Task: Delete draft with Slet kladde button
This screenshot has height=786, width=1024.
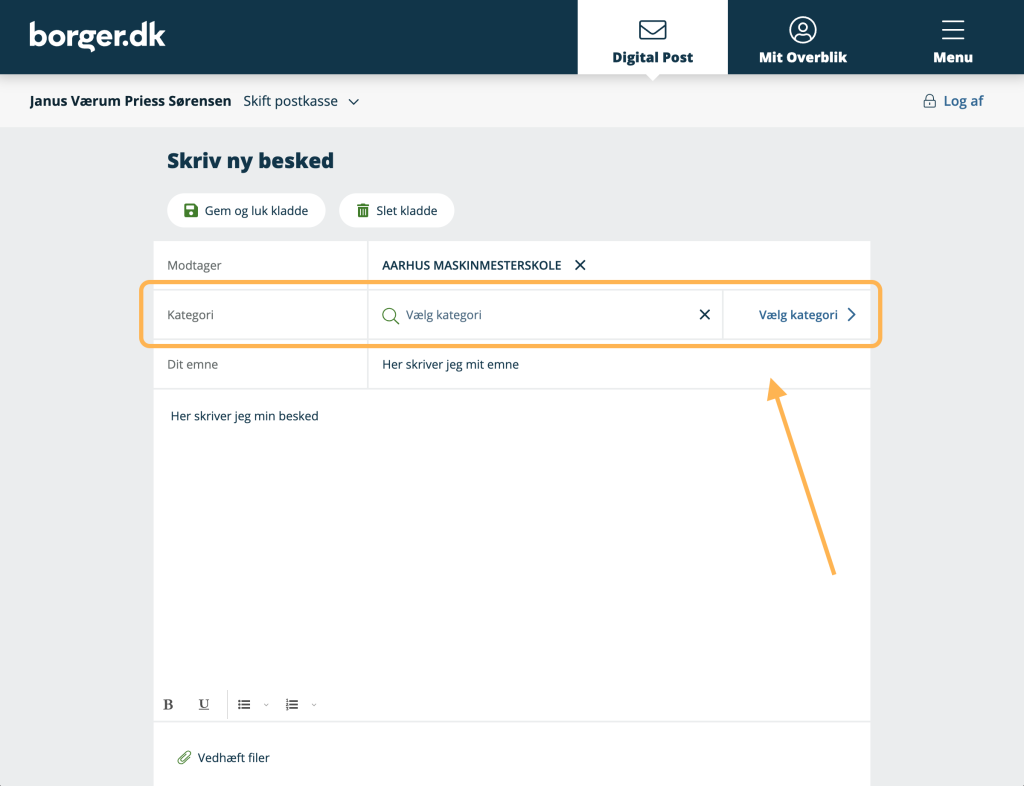Action: point(396,211)
